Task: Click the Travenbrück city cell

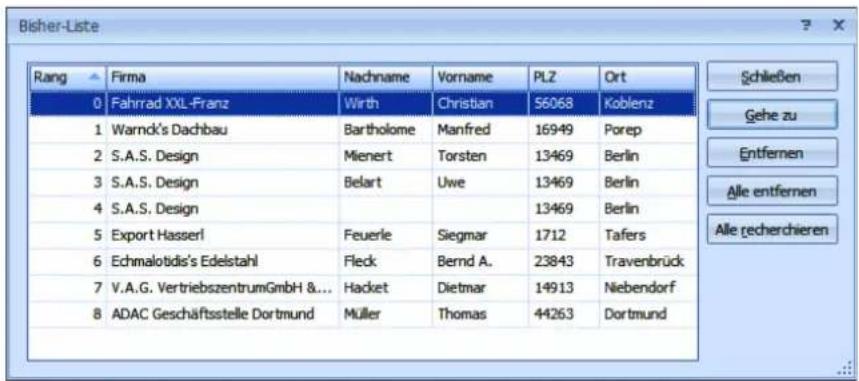Action: tap(648, 261)
